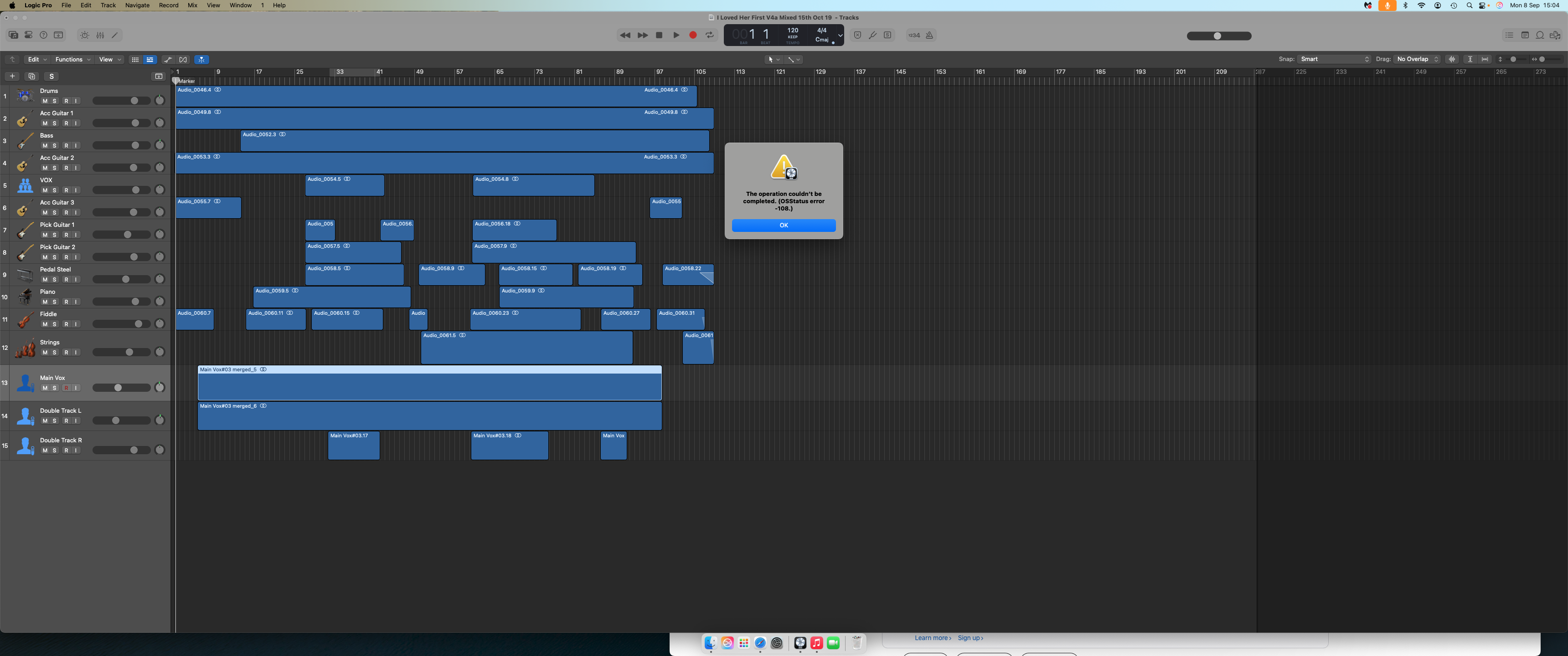Click OK in the error dialog
This screenshot has width=1568, height=656.
[x=784, y=225]
